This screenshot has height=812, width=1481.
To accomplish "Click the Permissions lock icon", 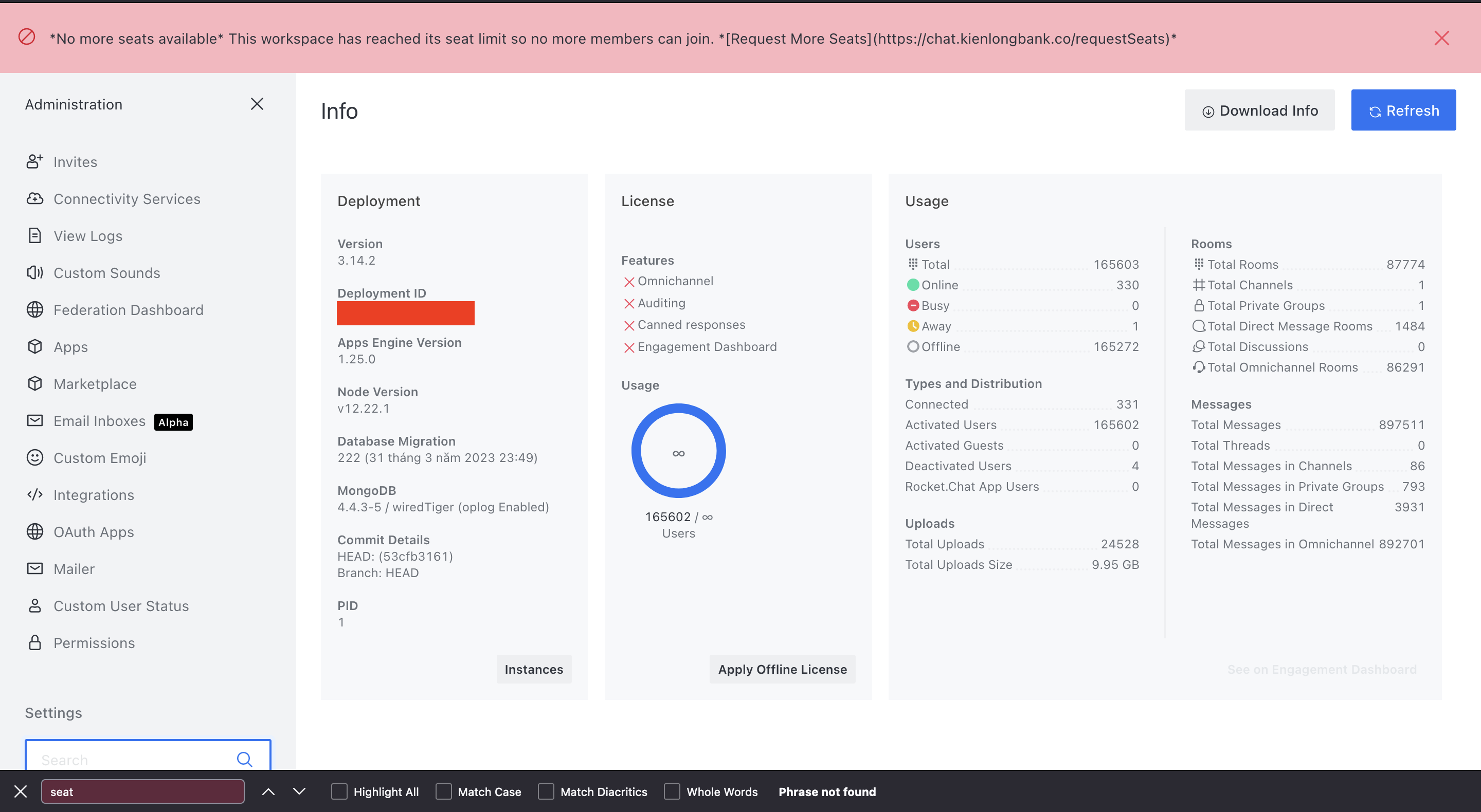I will [x=34, y=642].
